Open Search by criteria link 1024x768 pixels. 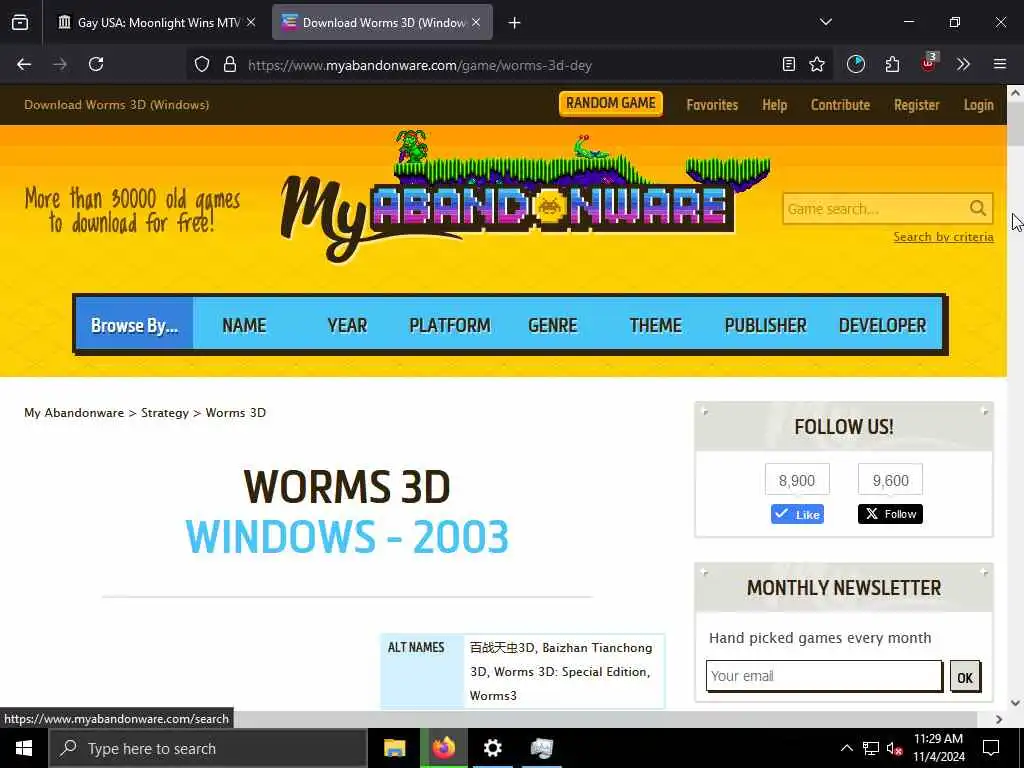point(944,237)
